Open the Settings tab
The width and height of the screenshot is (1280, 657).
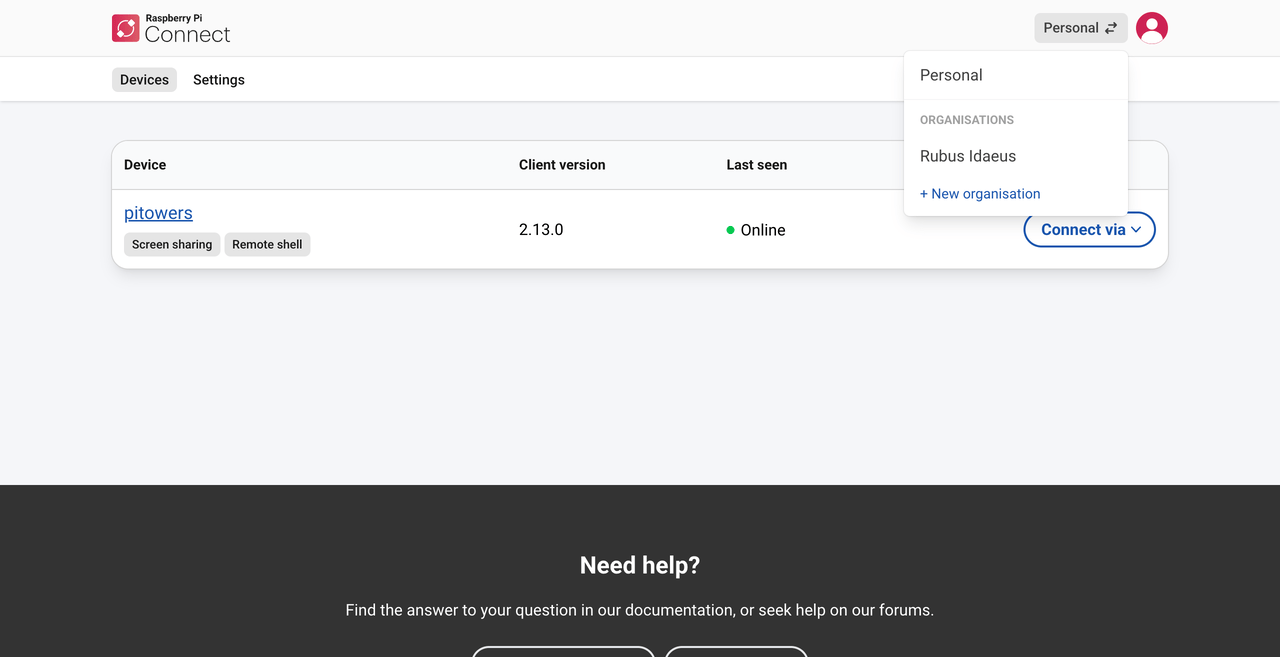point(219,80)
